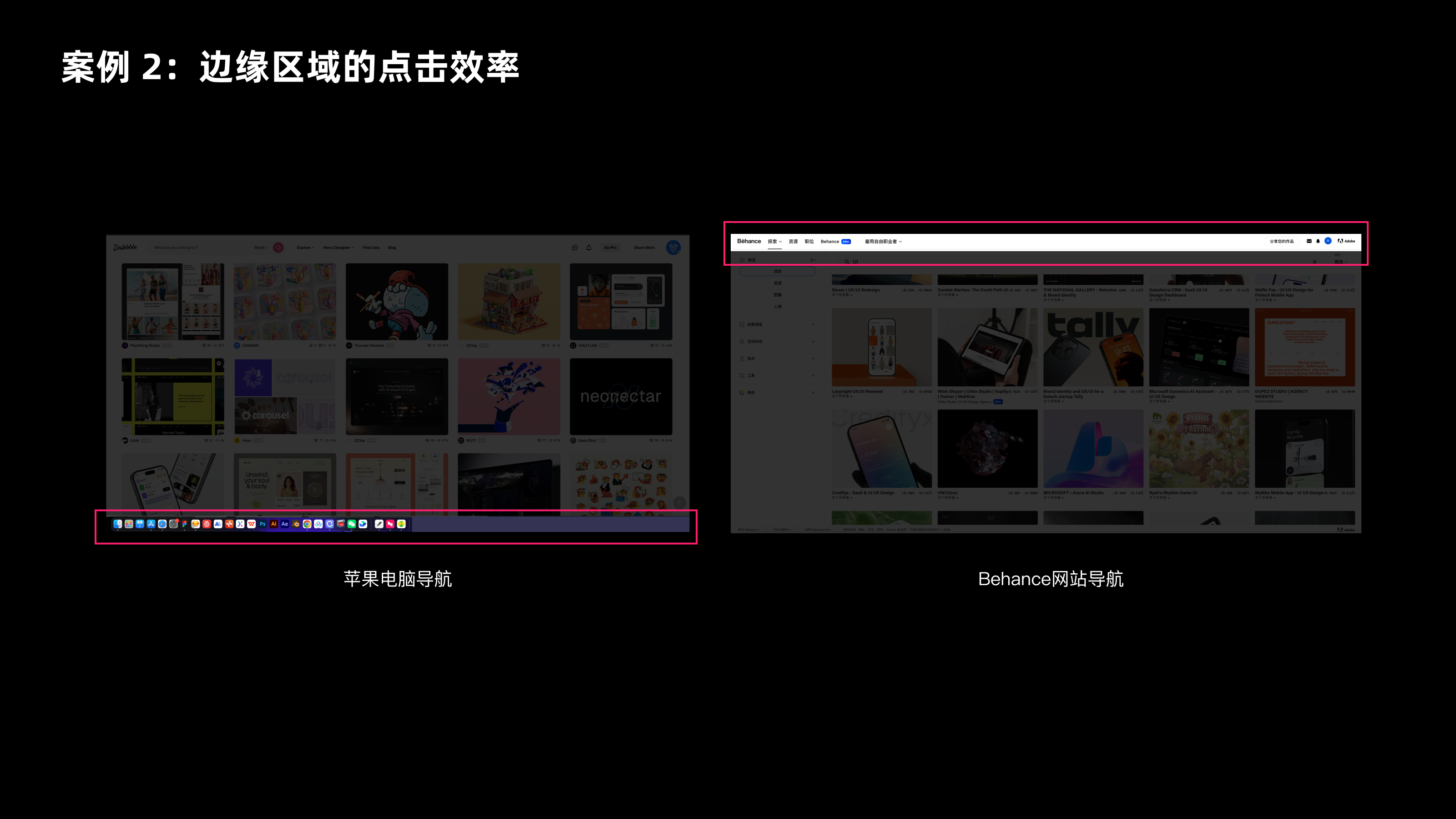Launch Figma from the Mac dock
1456x819 pixels.
pos(185,524)
